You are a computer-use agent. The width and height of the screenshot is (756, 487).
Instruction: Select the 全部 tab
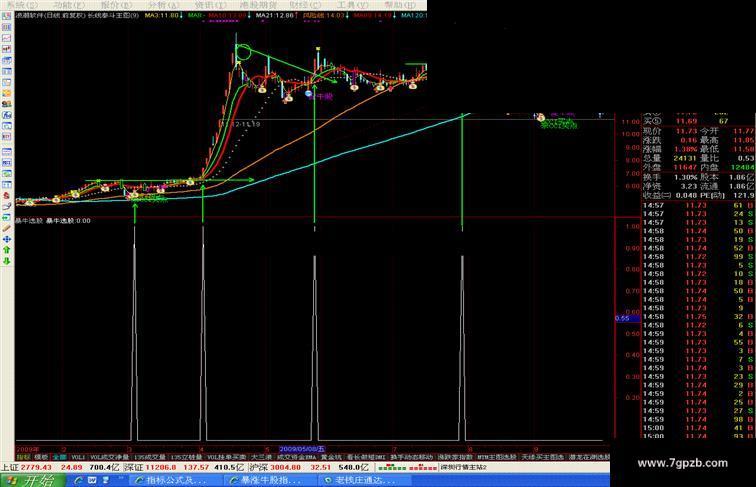(59, 457)
